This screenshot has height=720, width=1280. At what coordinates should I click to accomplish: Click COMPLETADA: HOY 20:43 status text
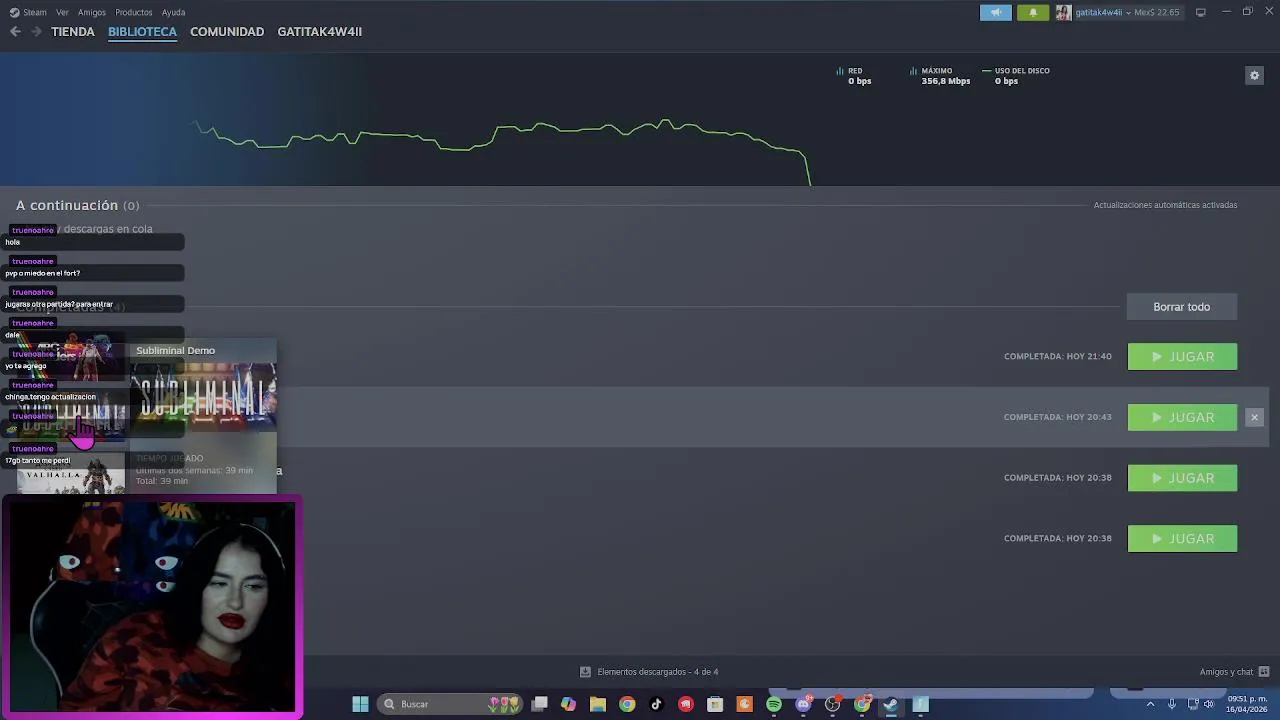point(1057,417)
